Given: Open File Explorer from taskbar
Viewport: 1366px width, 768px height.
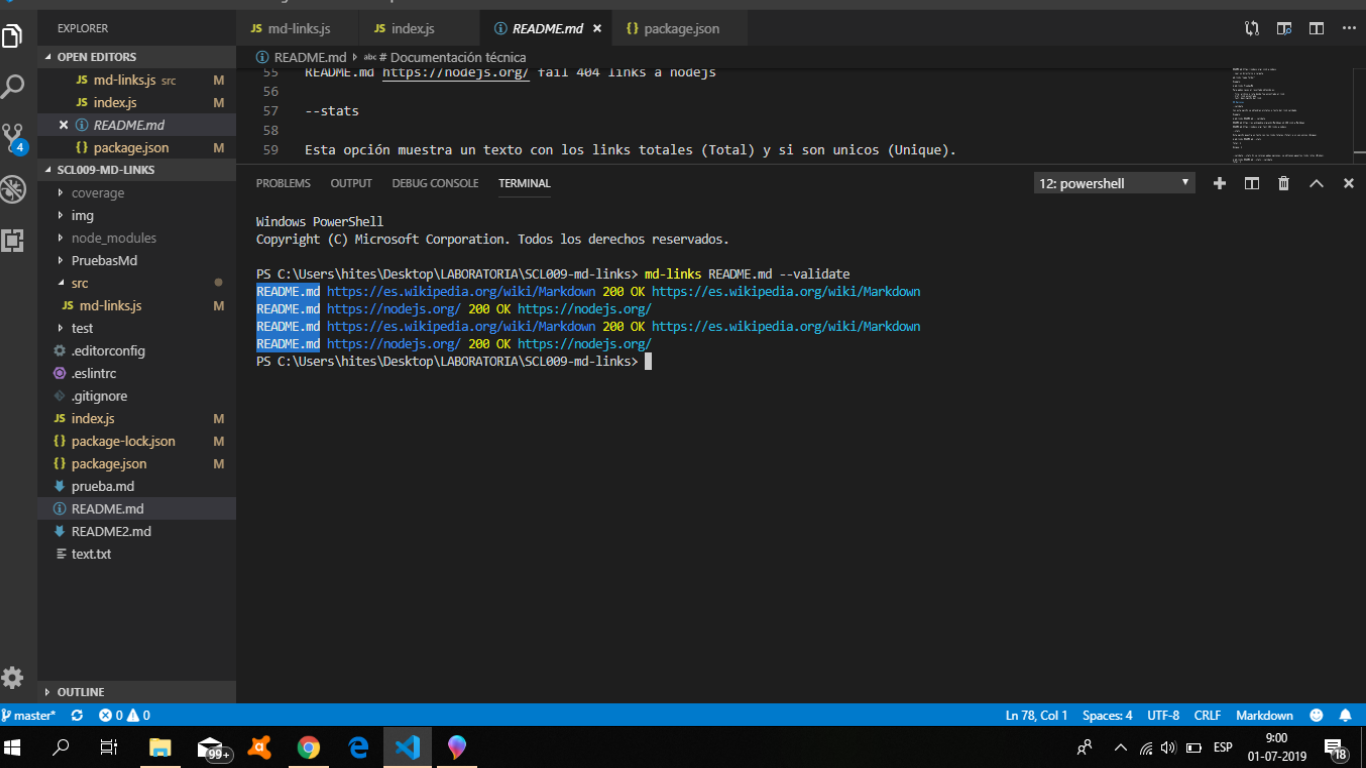Looking at the screenshot, I should point(160,747).
